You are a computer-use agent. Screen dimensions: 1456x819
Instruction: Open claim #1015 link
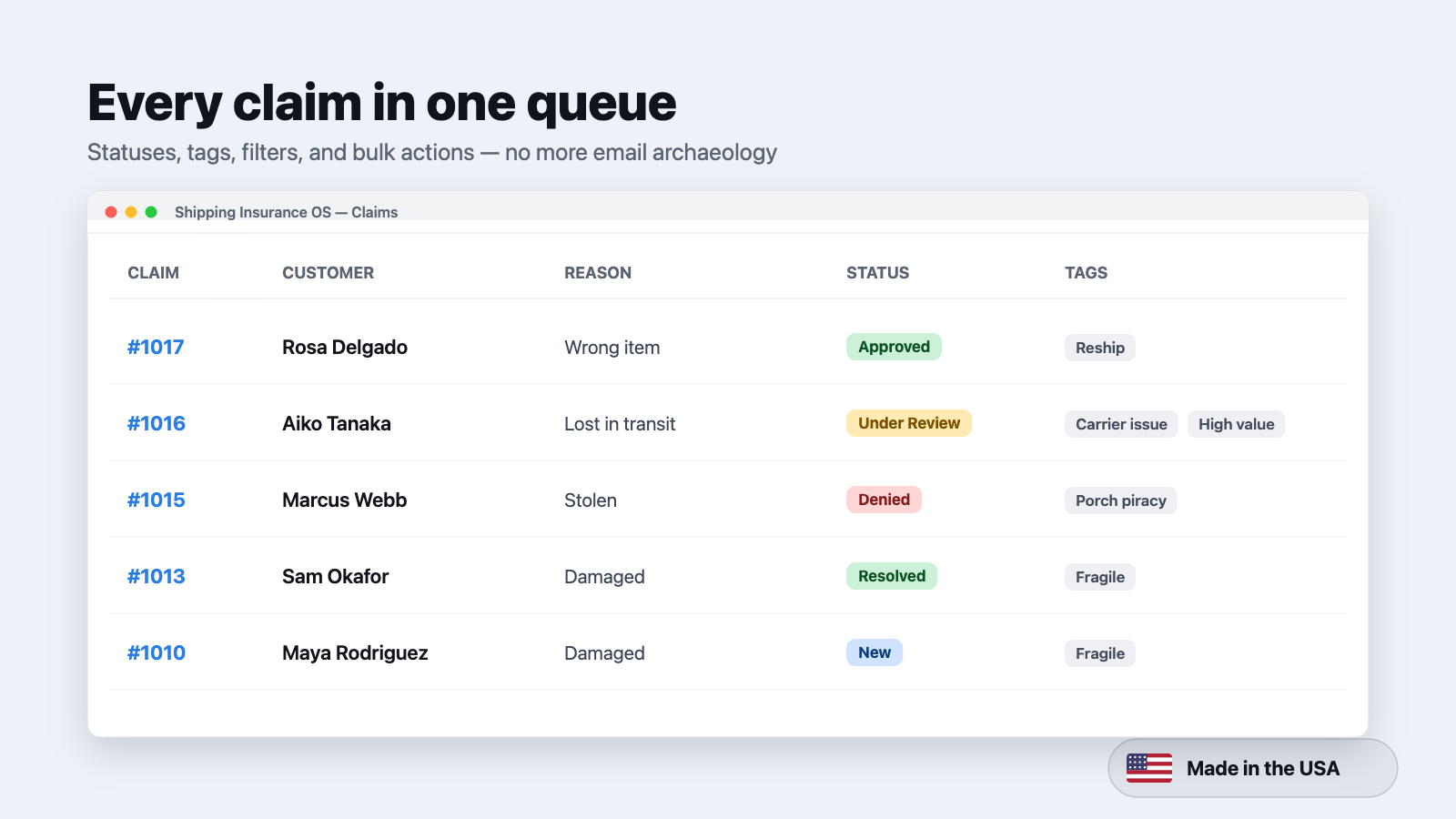(x=157, y=500)
